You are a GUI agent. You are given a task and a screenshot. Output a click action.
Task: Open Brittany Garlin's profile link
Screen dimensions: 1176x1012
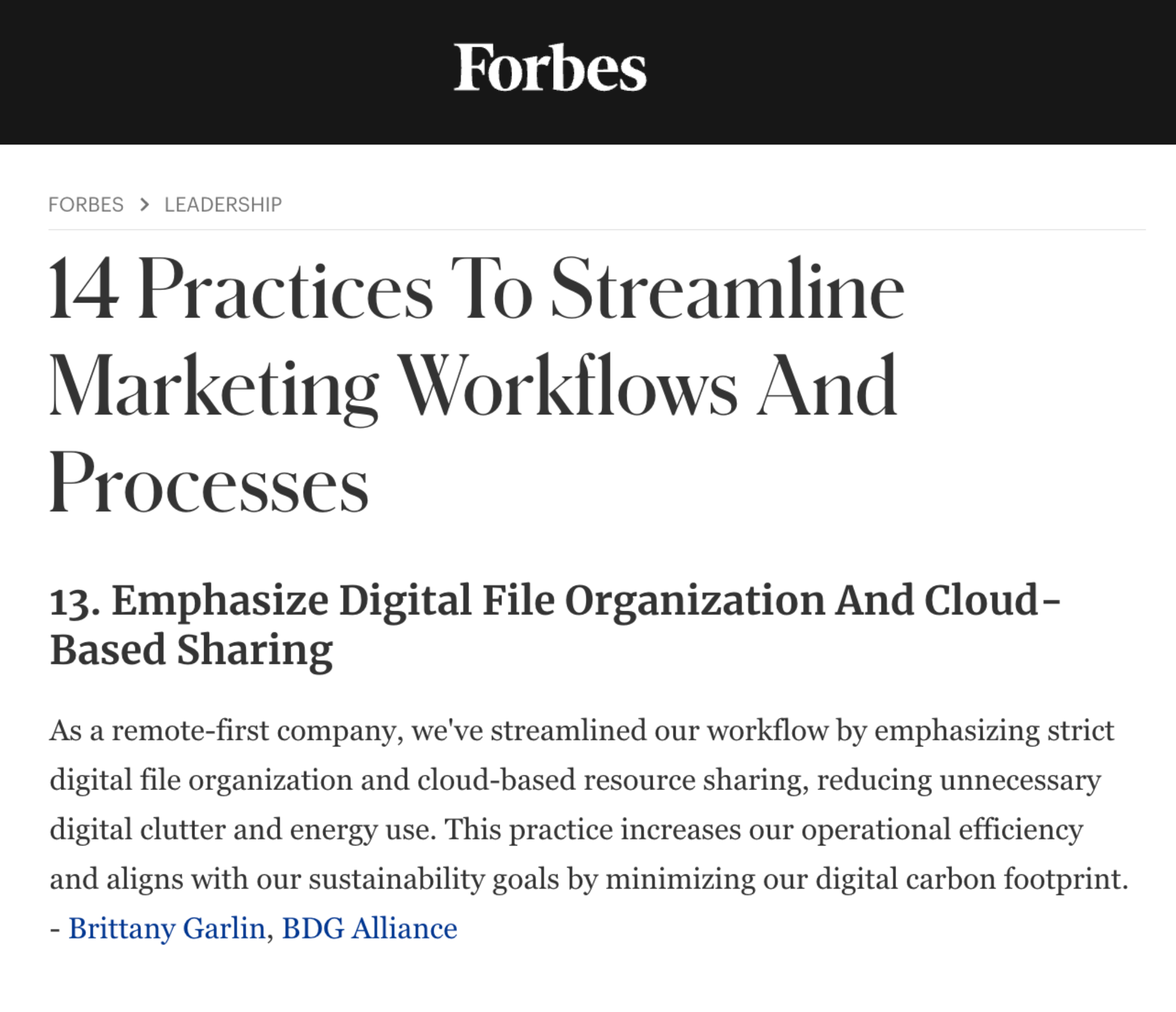pyautogui.click(x=167, y=929)
